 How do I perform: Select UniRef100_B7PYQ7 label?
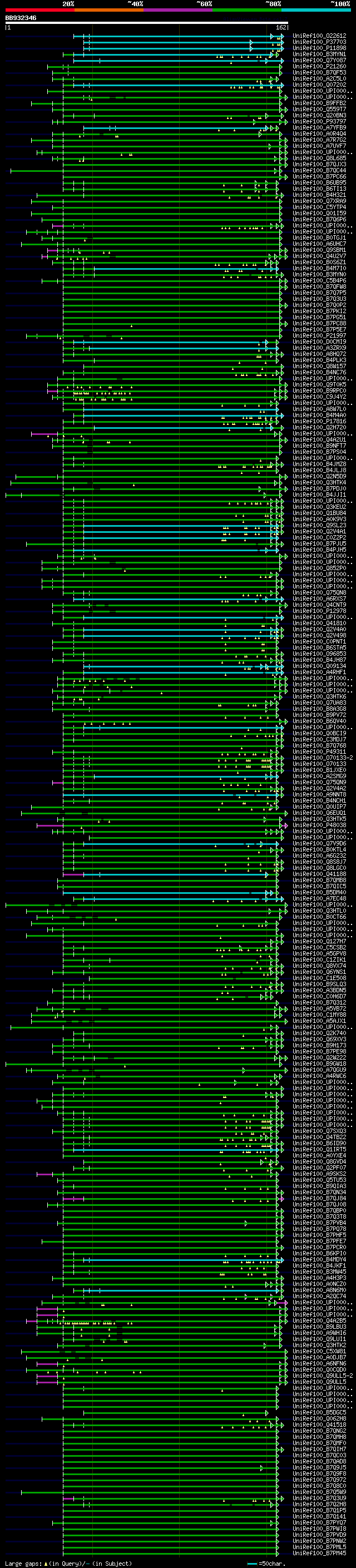[x=319, y=1522]
